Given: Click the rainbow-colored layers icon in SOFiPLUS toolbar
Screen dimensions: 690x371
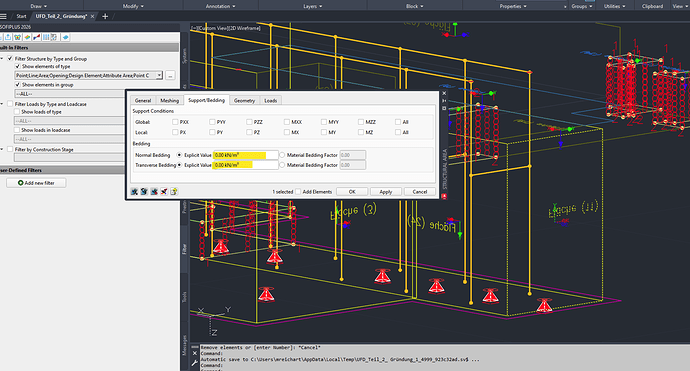Looking at the screenshot, I should click(27, 37).
